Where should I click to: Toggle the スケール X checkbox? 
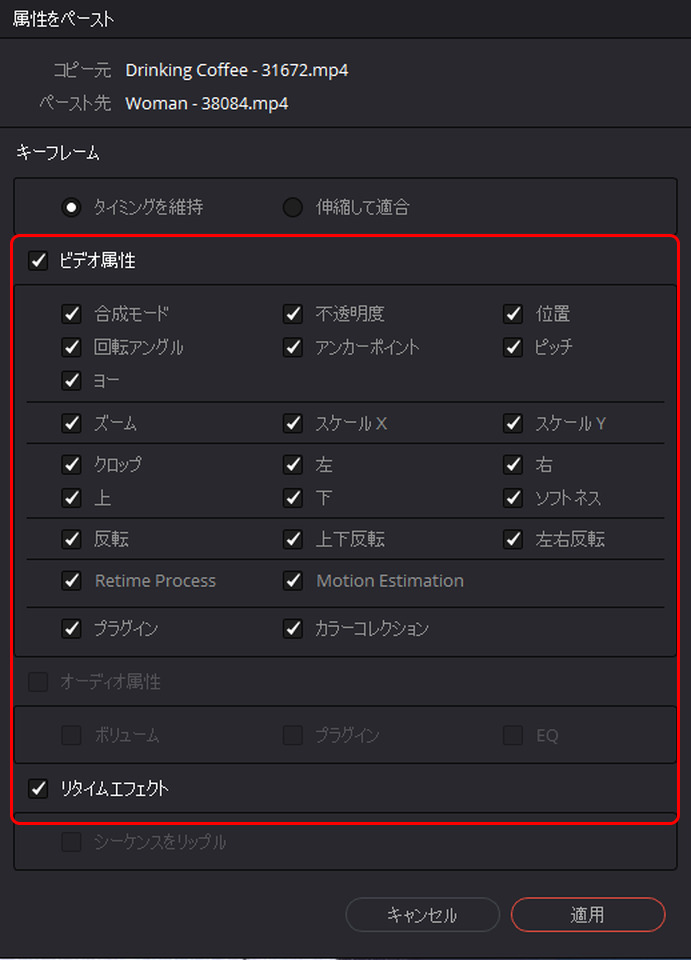pos(293,423)
